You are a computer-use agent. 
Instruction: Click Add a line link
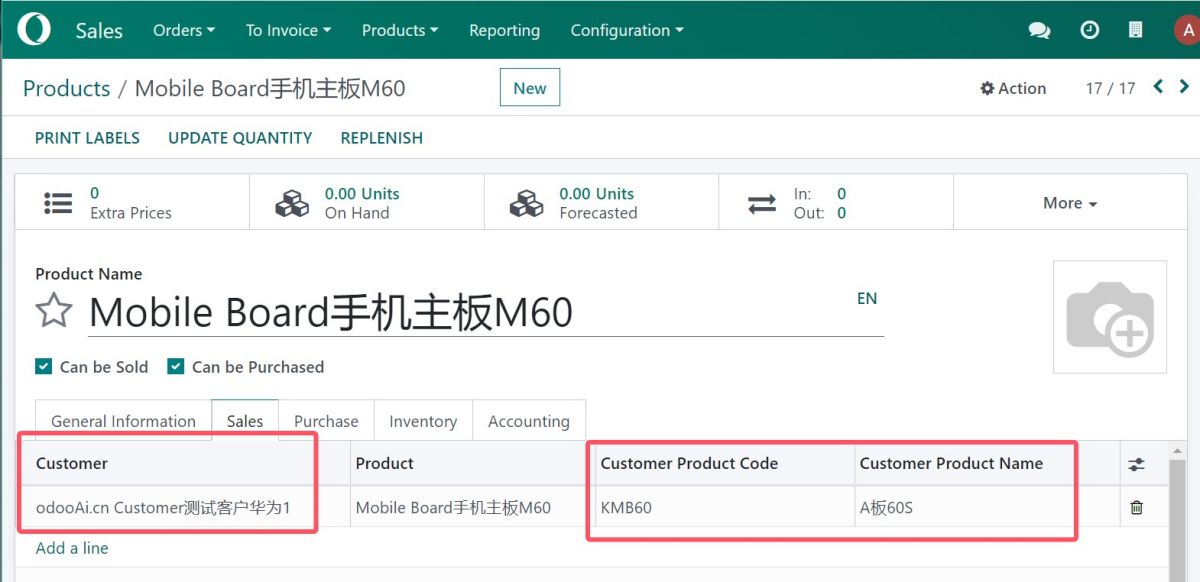72,548
